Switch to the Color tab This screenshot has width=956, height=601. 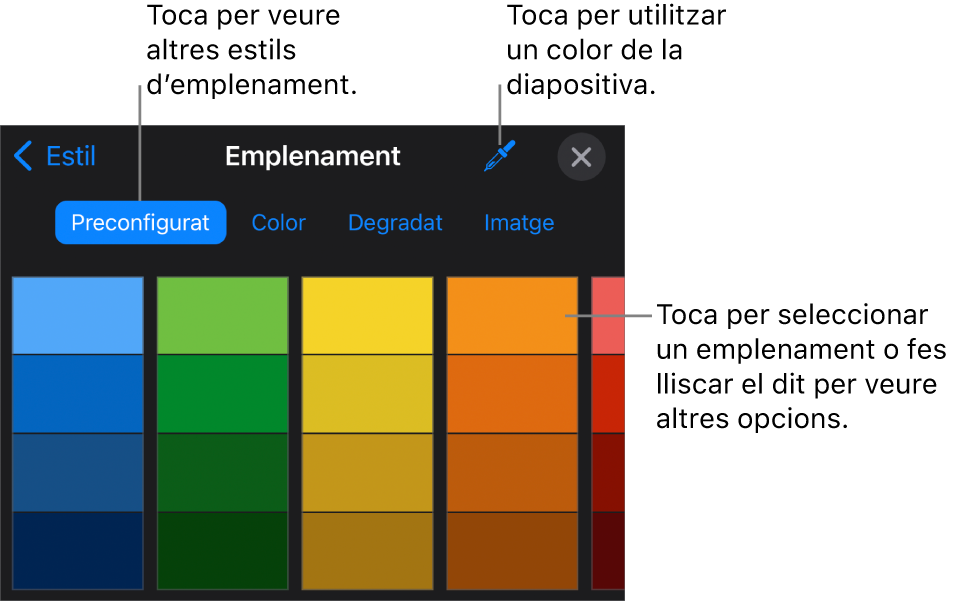(279, 222)
